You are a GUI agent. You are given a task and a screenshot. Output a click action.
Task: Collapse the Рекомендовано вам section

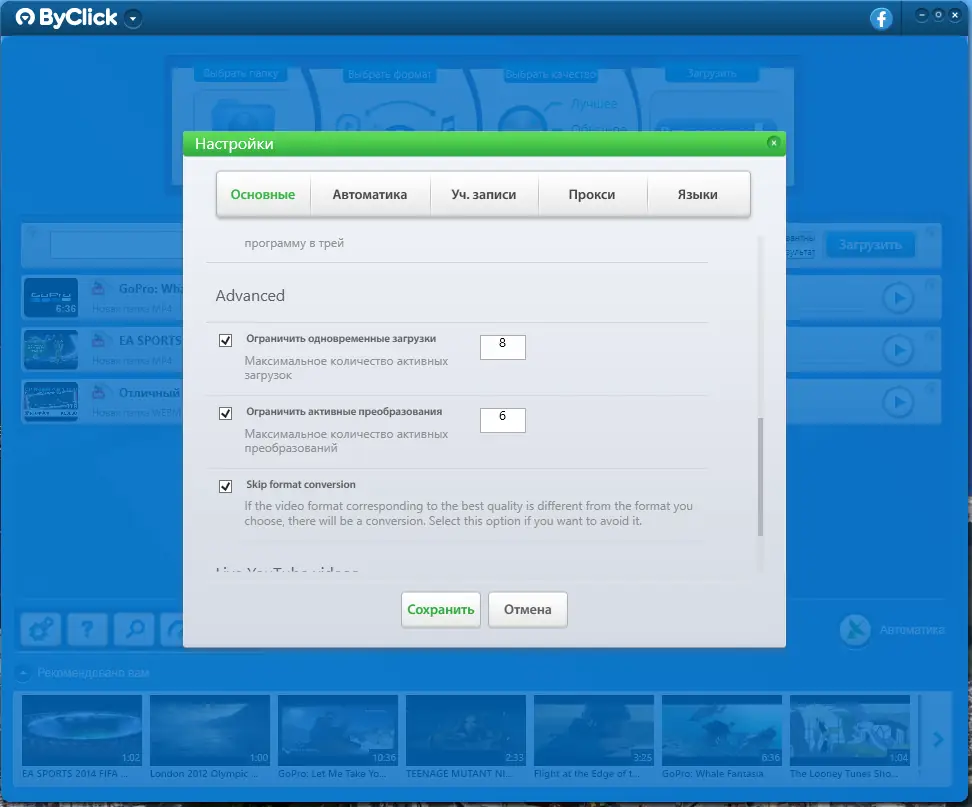(x=23, y=673)
